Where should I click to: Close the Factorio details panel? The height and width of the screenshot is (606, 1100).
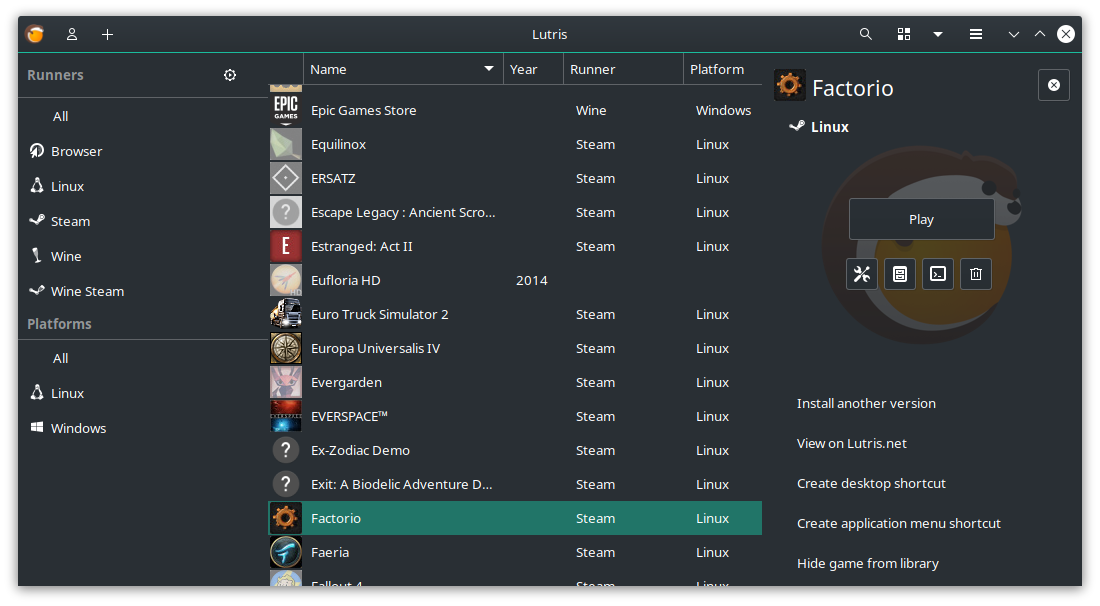[1054, 85]
